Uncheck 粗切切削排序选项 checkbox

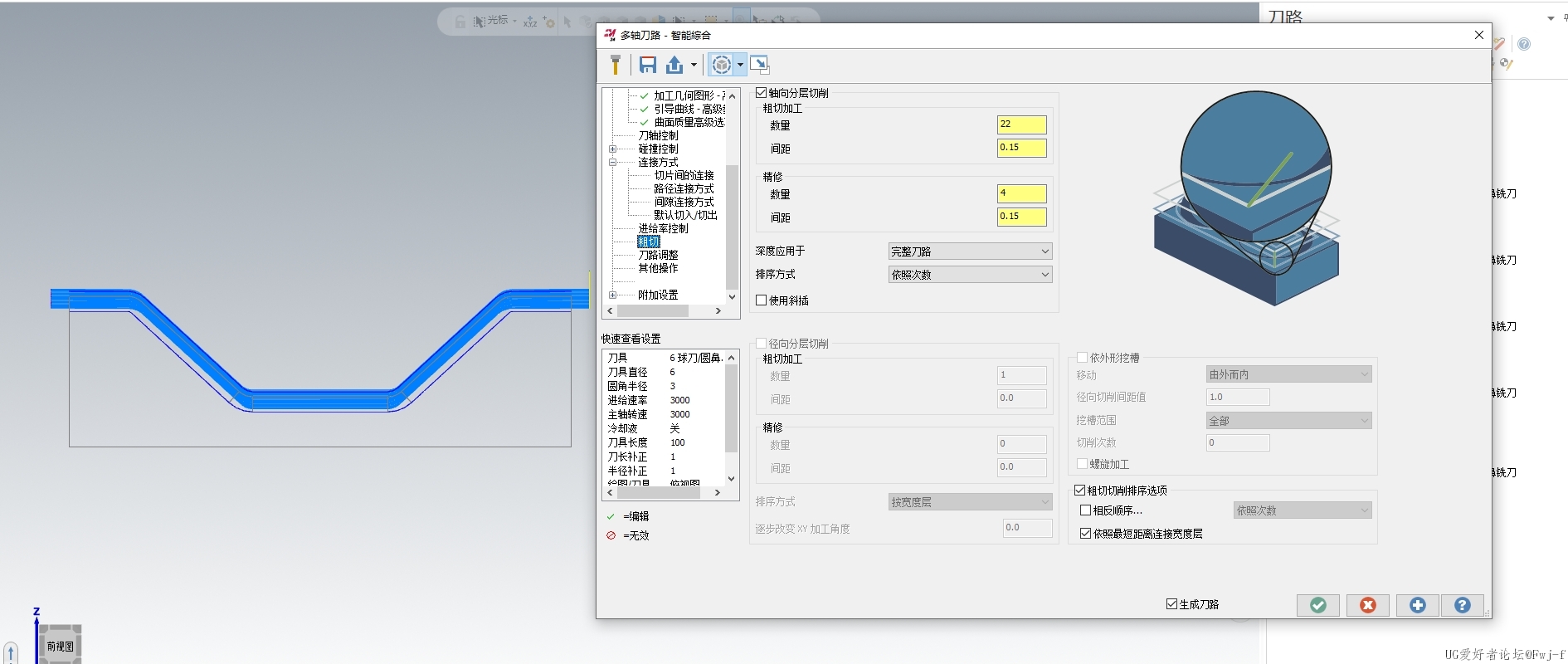[1080, 491]
